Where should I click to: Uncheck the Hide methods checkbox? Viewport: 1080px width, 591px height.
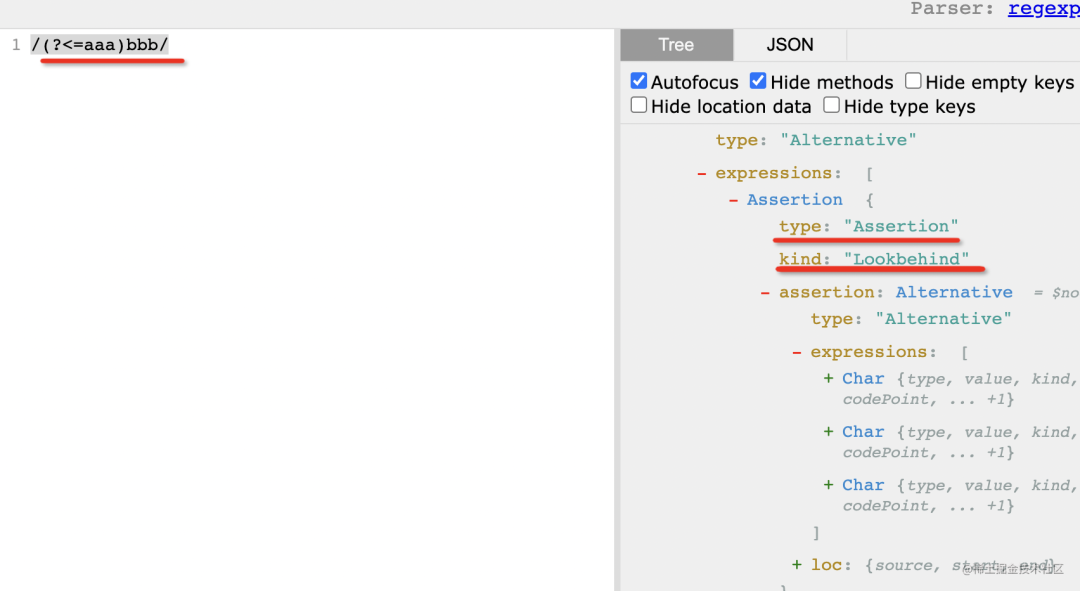point(758,81)
